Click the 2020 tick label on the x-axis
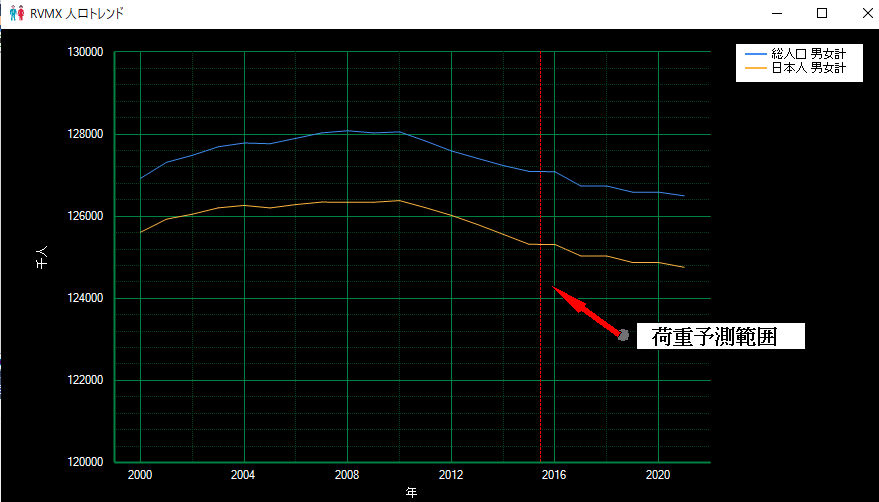The image size is (879, 502). coord(658,474)
